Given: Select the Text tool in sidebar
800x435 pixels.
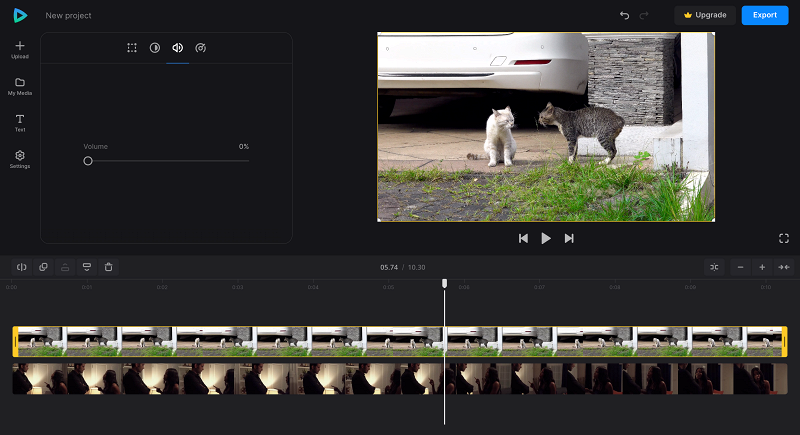Looking at the screenshot, I should [20, 123].
